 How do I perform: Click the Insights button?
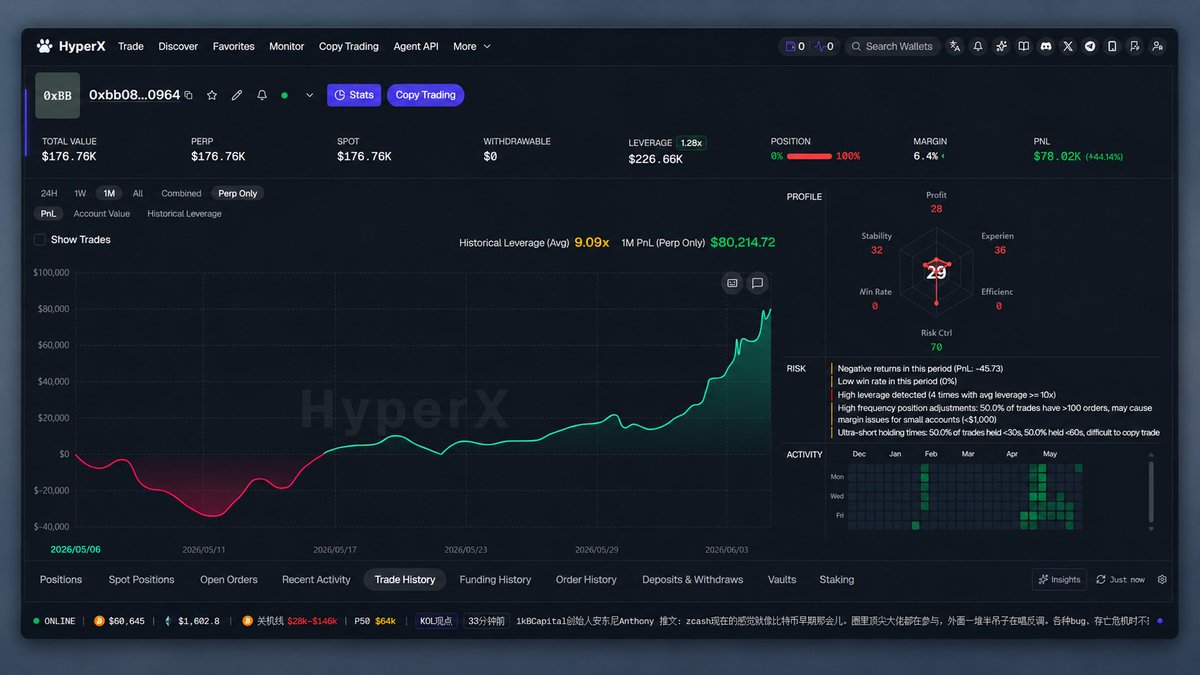tap(1059, 579)
